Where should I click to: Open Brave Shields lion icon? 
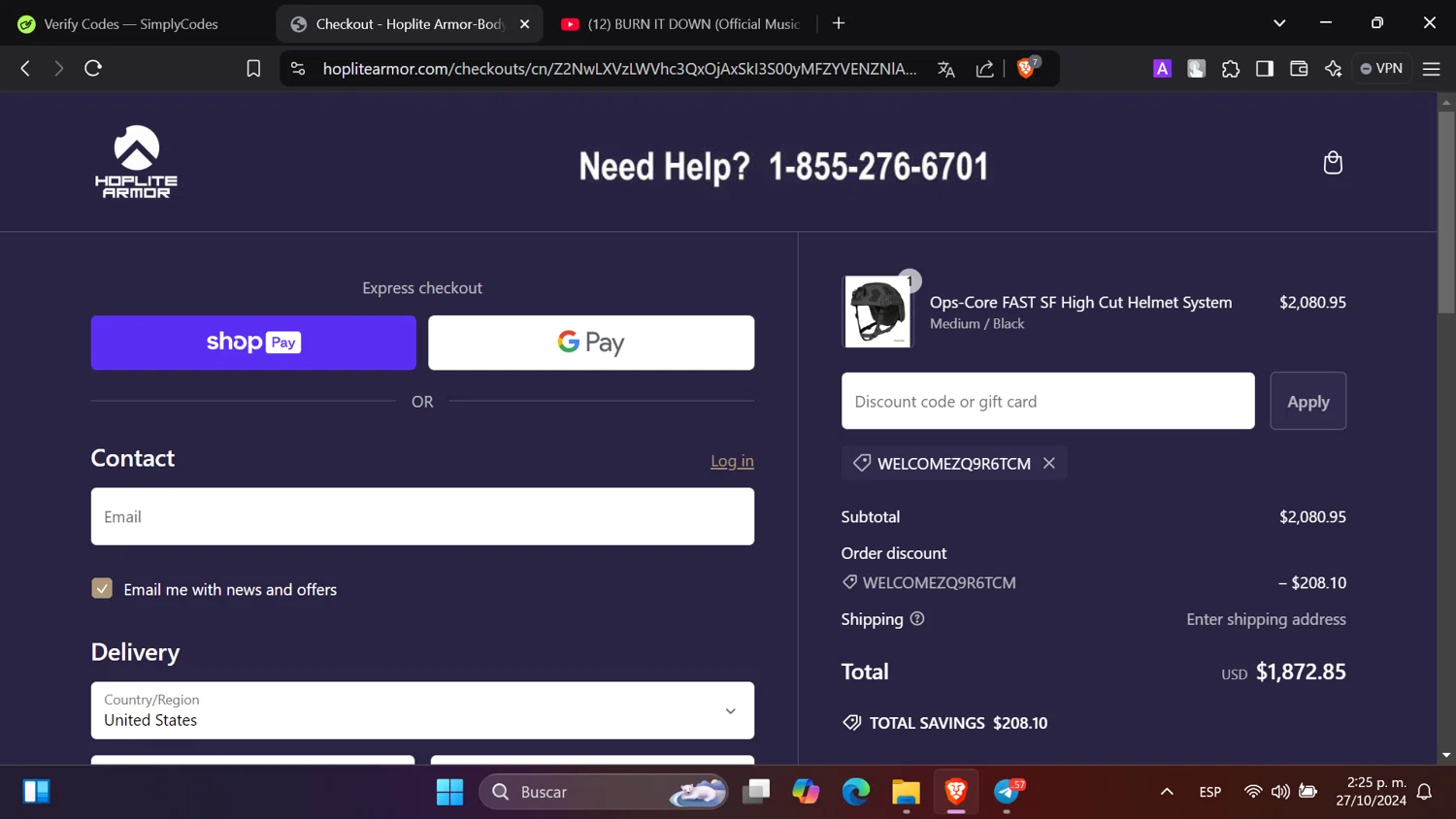[x=1026, y=68]
